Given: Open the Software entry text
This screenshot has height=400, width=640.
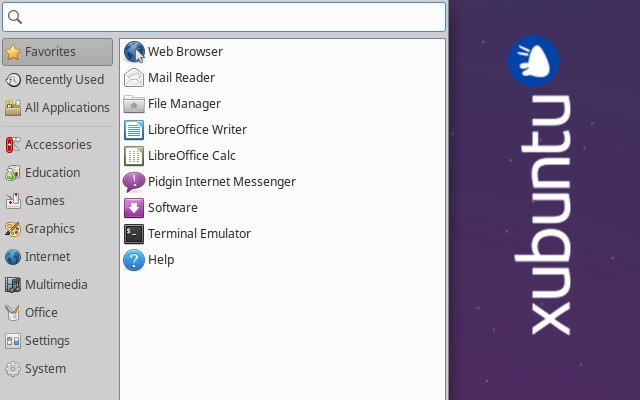Looking at the screenshot, I should tap(173, 208).
